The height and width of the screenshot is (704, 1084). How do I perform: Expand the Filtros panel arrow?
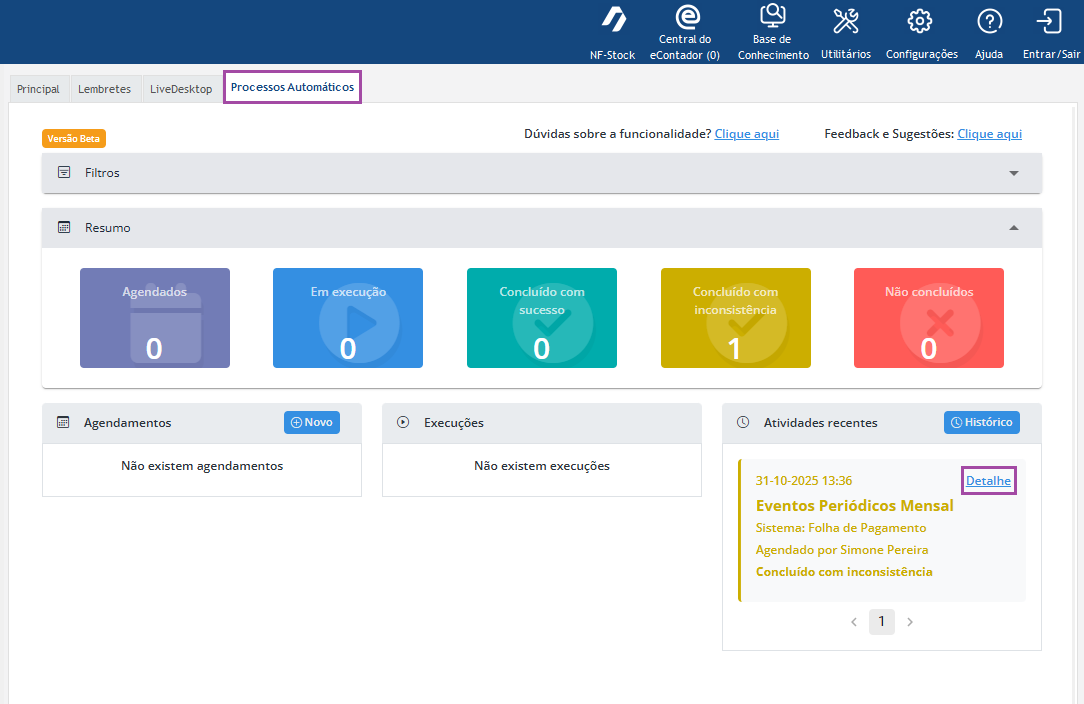click(1014, 173)
